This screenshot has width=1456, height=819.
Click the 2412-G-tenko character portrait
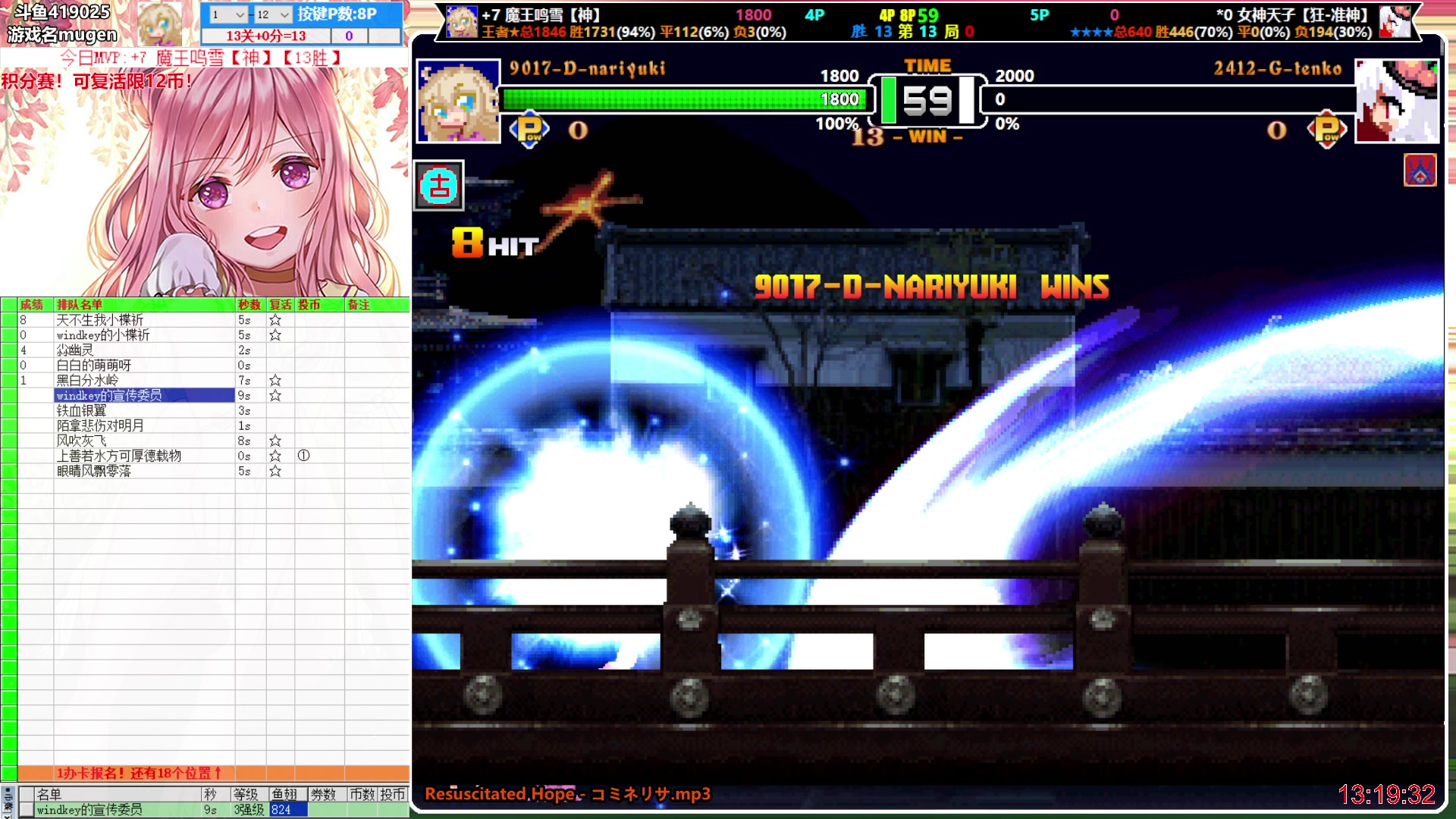pyautogui.click(x=1397, y=101)
